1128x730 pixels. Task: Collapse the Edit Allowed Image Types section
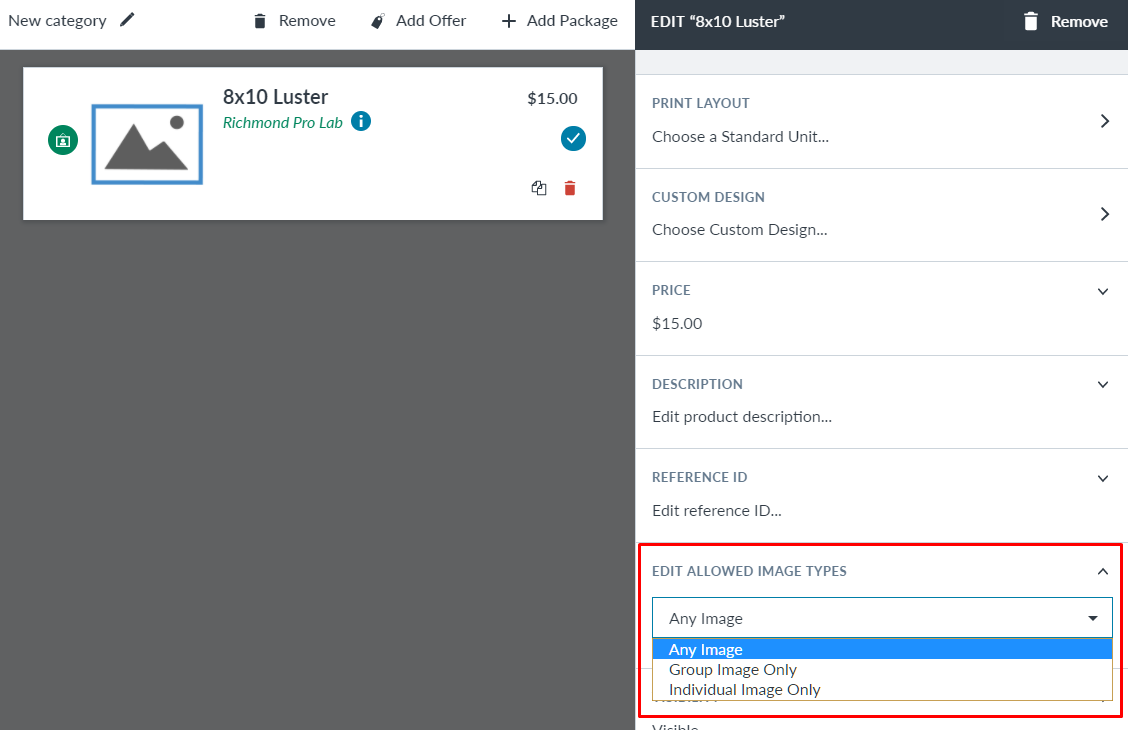(x=1102, y=571)
